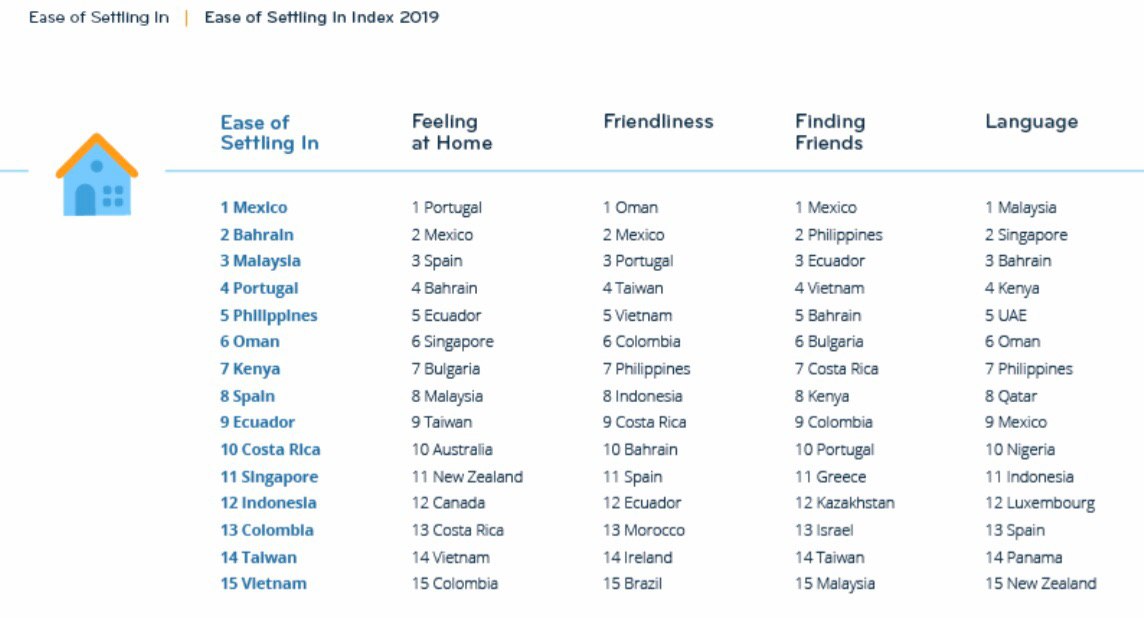Click the Feeling at Home column header
The image size is (1144, 618).
452,132
